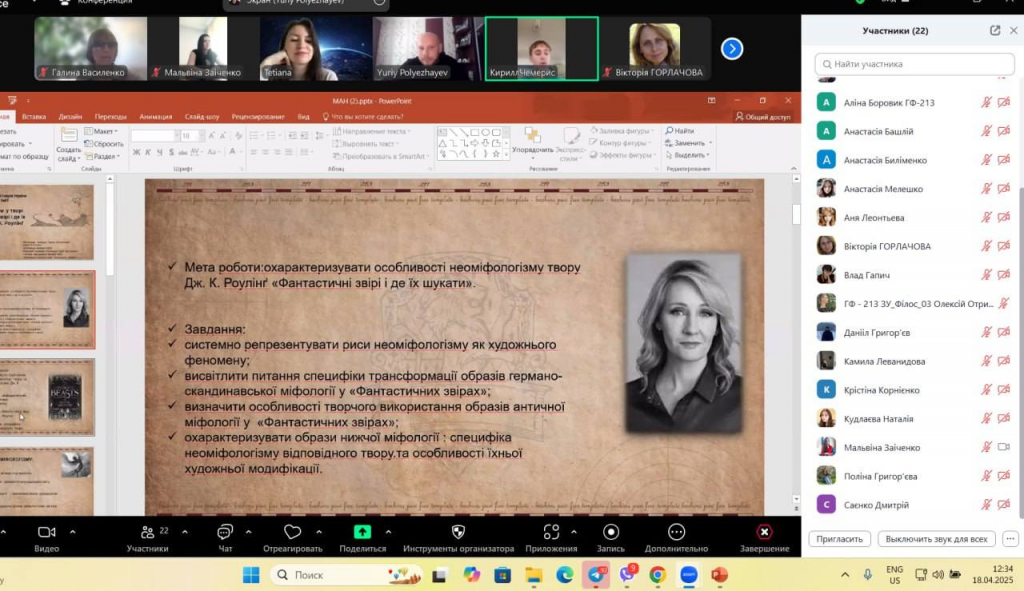Viewport: 1024px width, 591px height.
Task: Click the green Share screen icon
Action: (362, 532)
